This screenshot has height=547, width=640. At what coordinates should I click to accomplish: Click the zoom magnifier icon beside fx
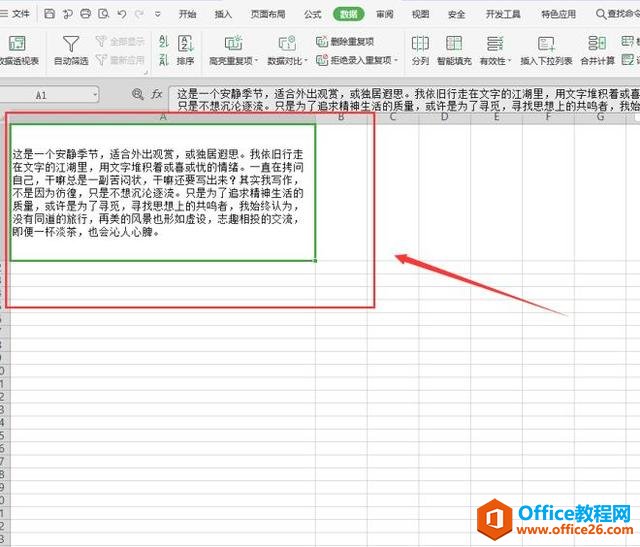138,95
